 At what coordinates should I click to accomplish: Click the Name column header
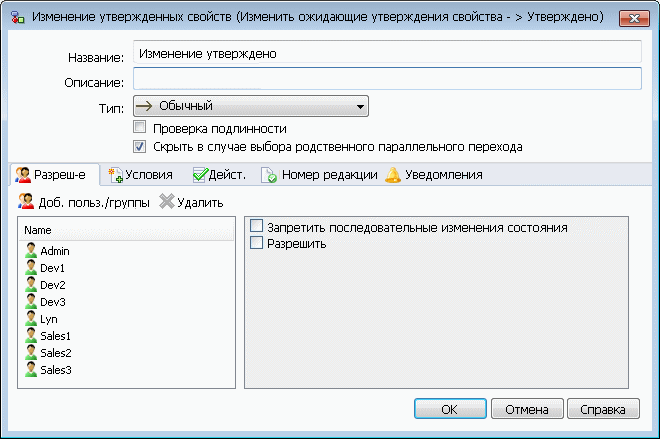[x=127, y=230]
